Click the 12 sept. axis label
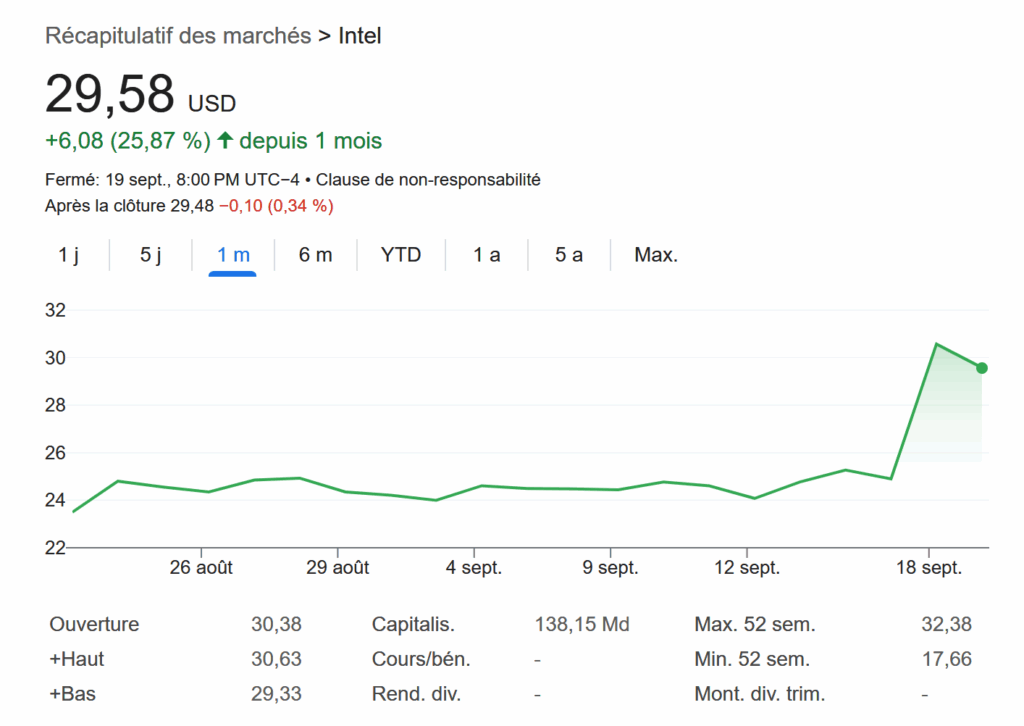 (x=747, y=567)
